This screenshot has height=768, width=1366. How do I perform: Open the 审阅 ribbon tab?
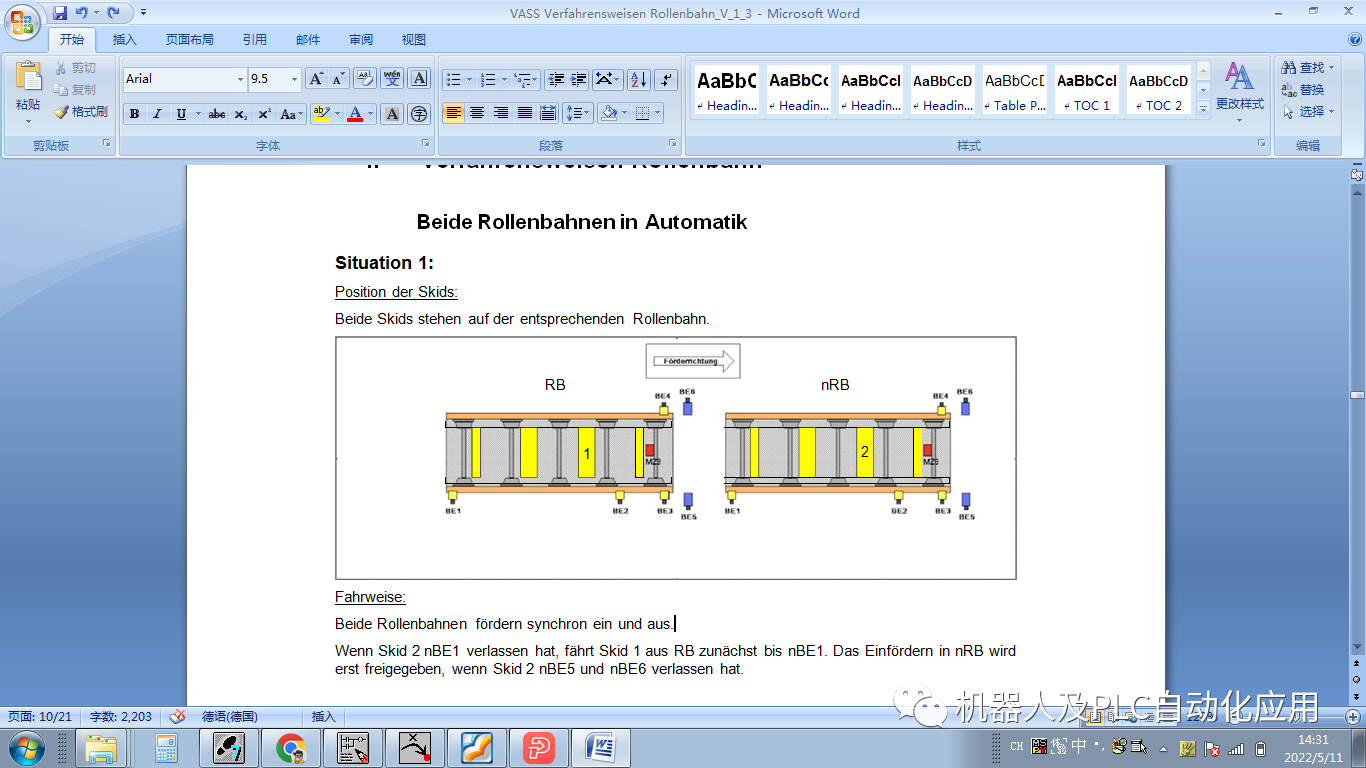point(360,39)
